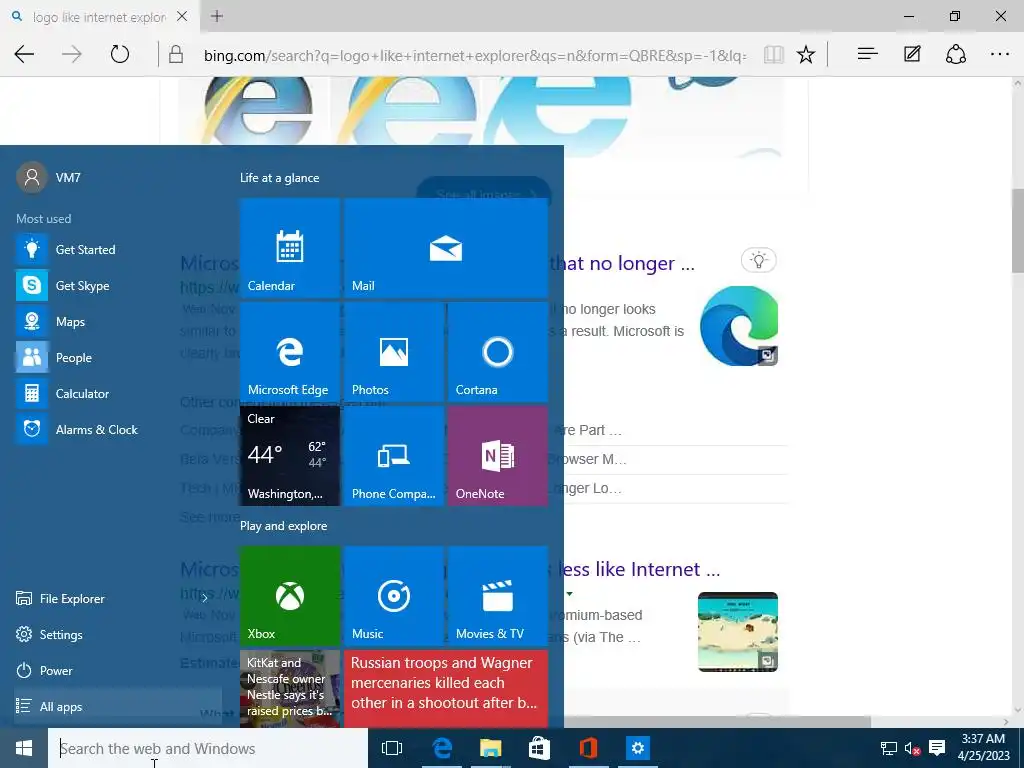The image size is (1024, 768).
Task: Click the muted volume tray icon
Action: tap(912, 748)
